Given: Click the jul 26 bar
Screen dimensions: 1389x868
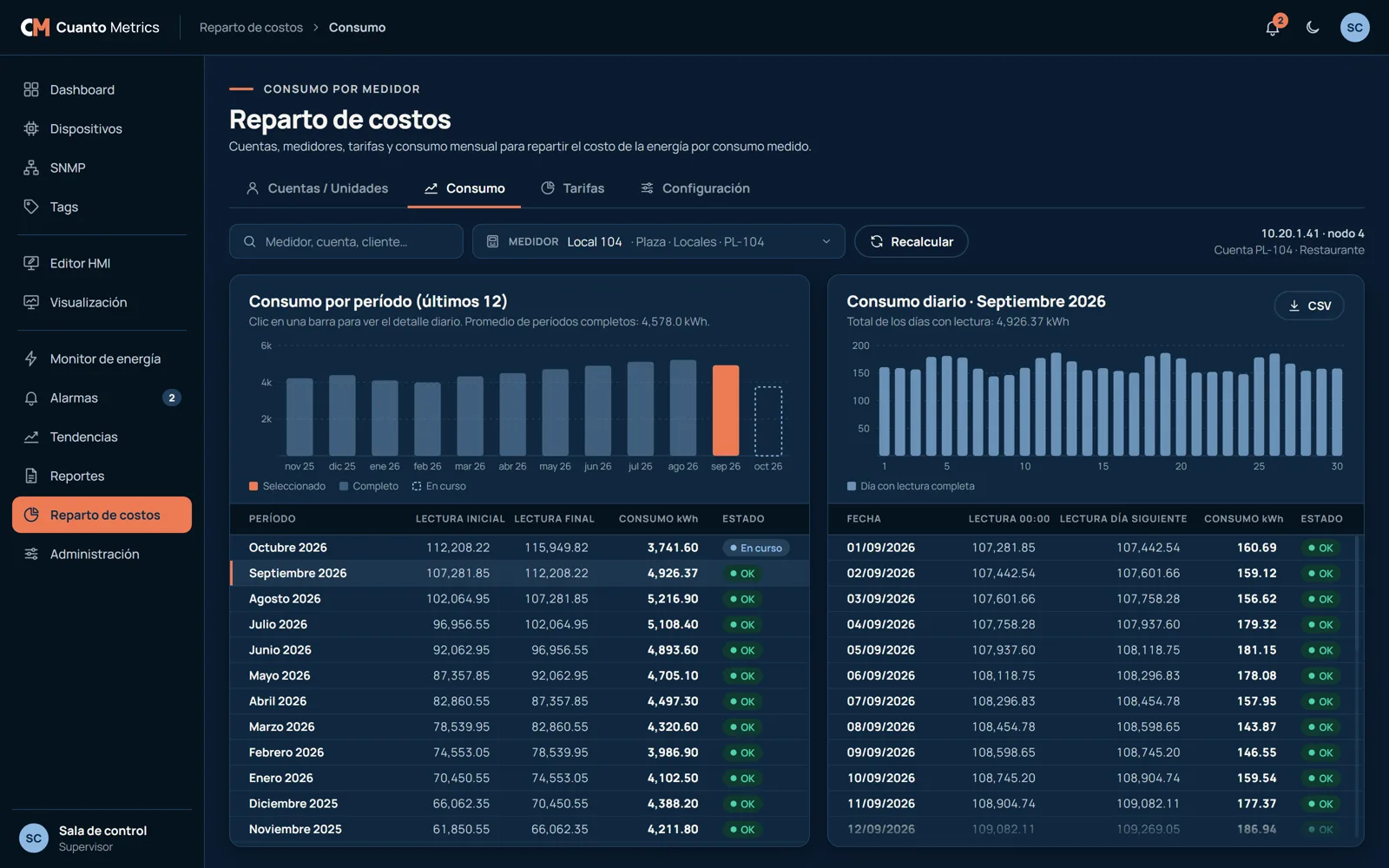Looking at the screenshot, I should click(641, 409).
